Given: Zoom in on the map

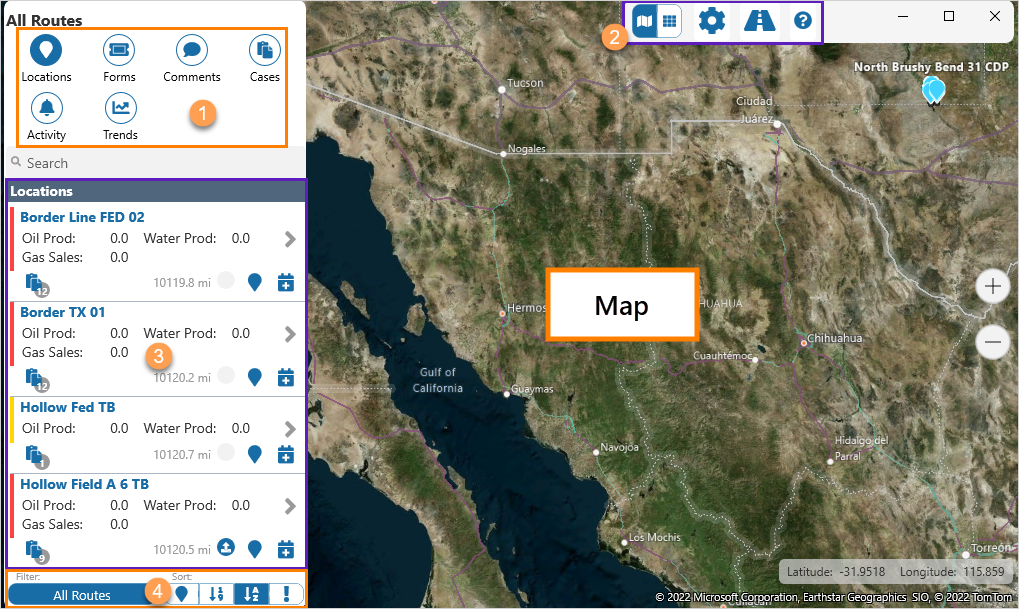Looking at the screenshot, I should [x=992, y=286].
